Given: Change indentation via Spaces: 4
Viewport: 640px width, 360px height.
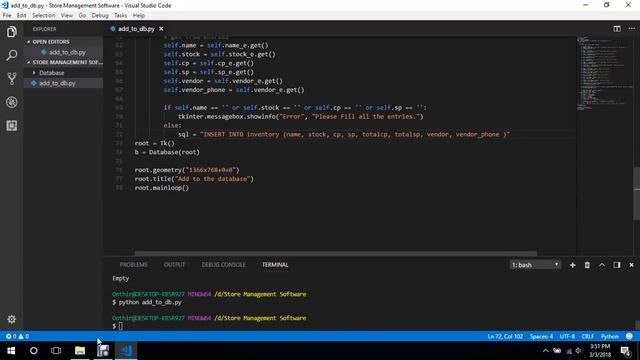Looking at the screenshot, I should 541,336.
